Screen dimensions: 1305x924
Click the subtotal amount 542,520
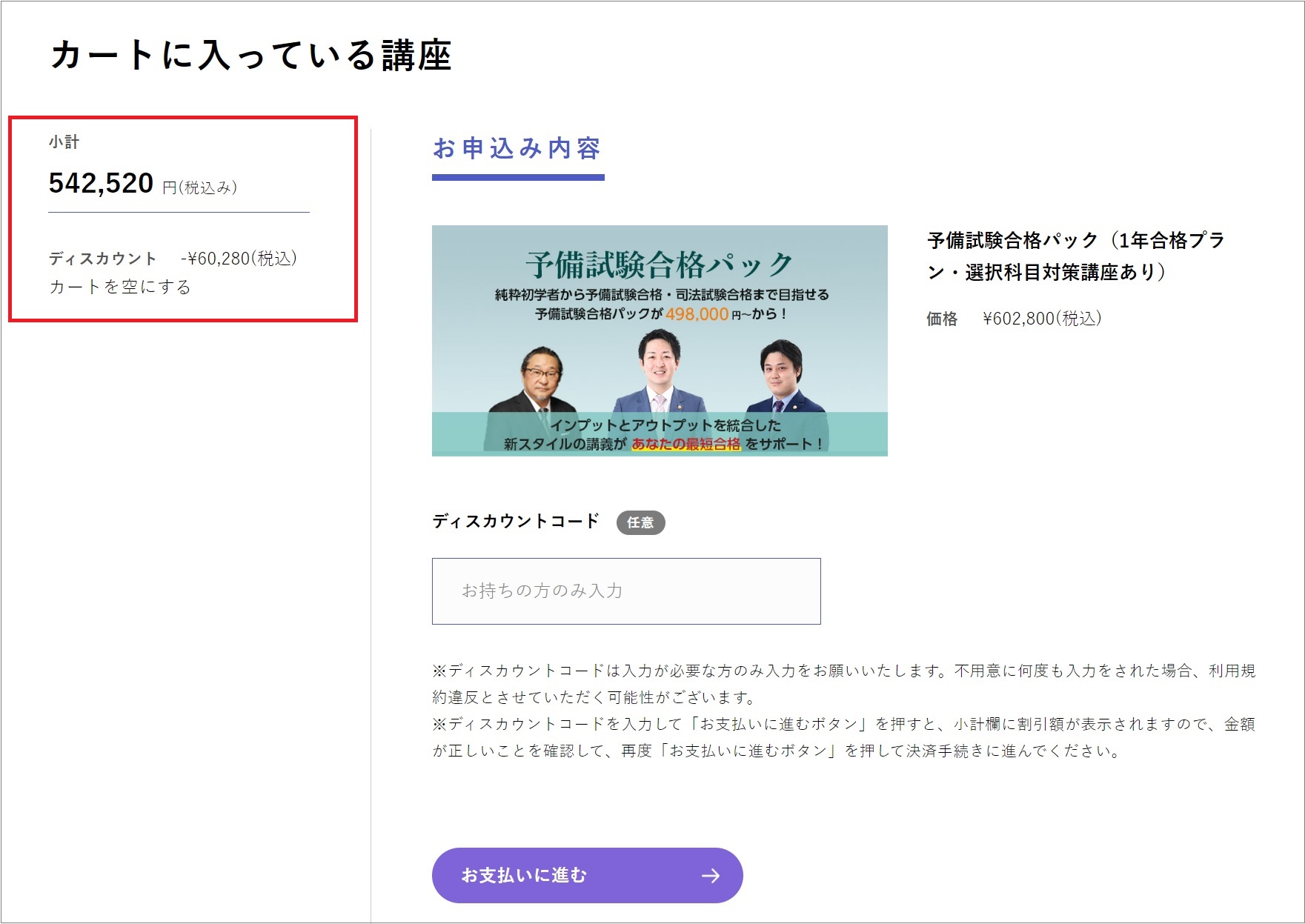tap(101, 183)
